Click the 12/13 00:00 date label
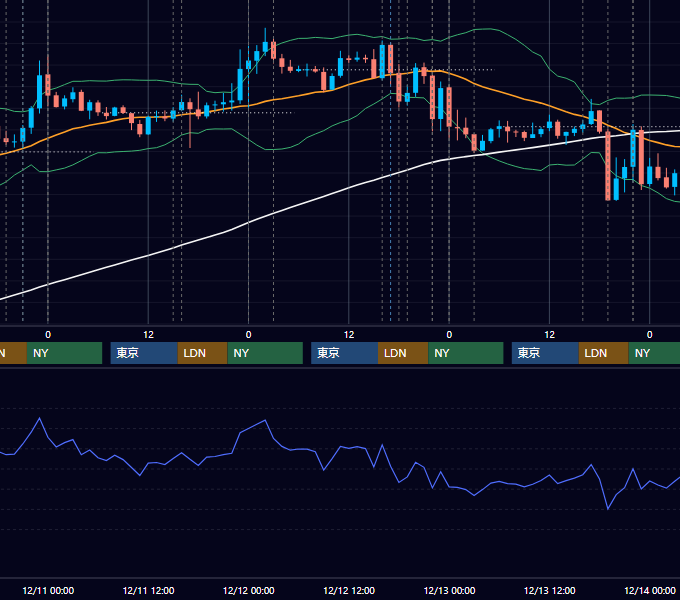Screen dimensions: 680x600 449,590
